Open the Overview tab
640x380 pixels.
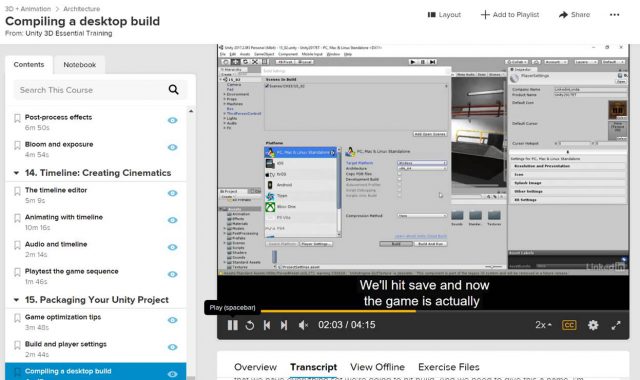coord(256,367)
